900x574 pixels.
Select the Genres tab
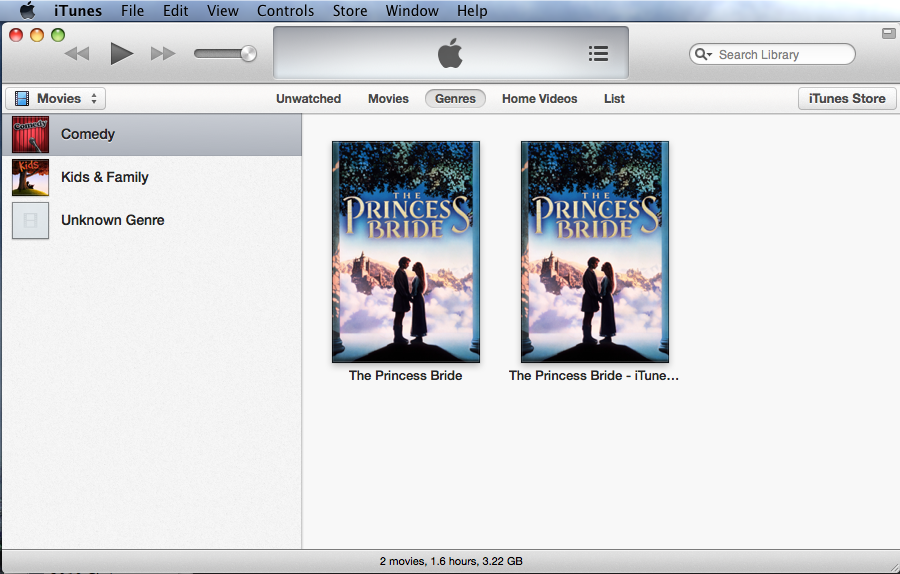pyautogui.click(x=455, y=99)
